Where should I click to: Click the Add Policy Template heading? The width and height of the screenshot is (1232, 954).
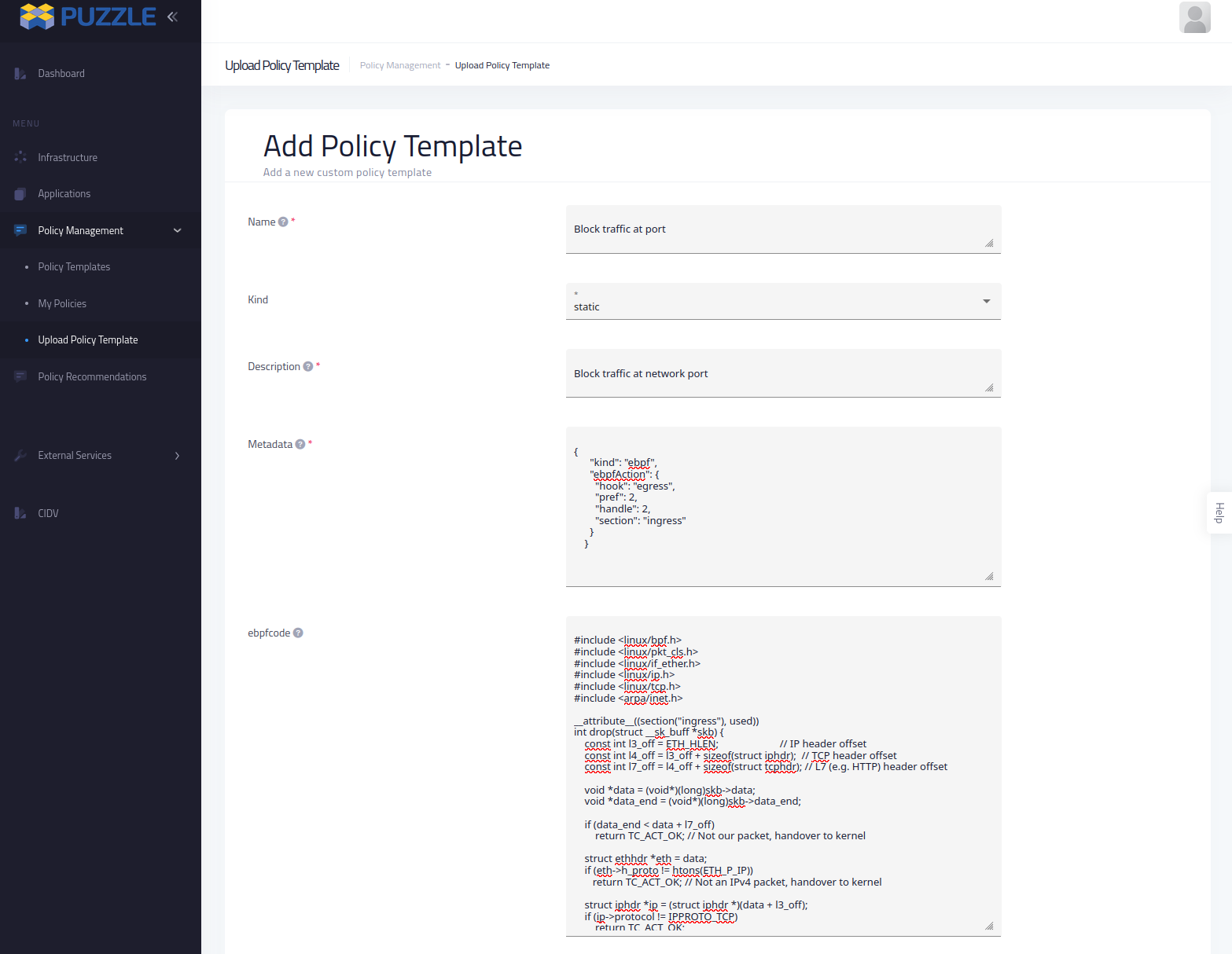pyautogui.click(x=392, y=146)
